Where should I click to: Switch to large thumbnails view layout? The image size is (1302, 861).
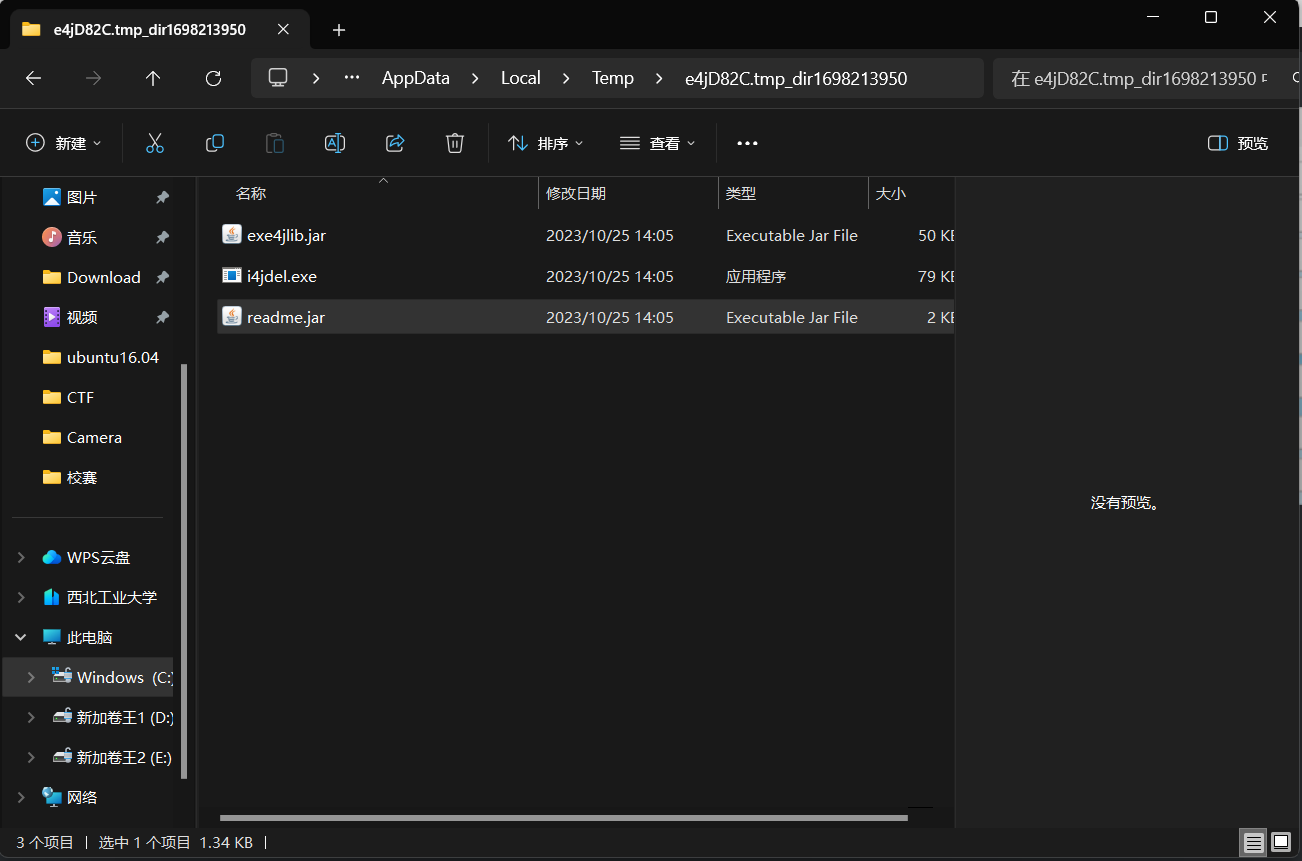point(1280,842)
